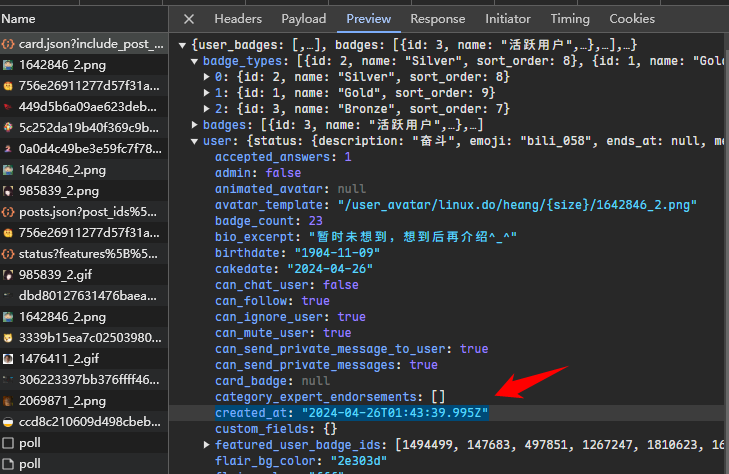729x474 pixels.
Task: Select the posts.json?post_ids request row
Action: point(84,212)
